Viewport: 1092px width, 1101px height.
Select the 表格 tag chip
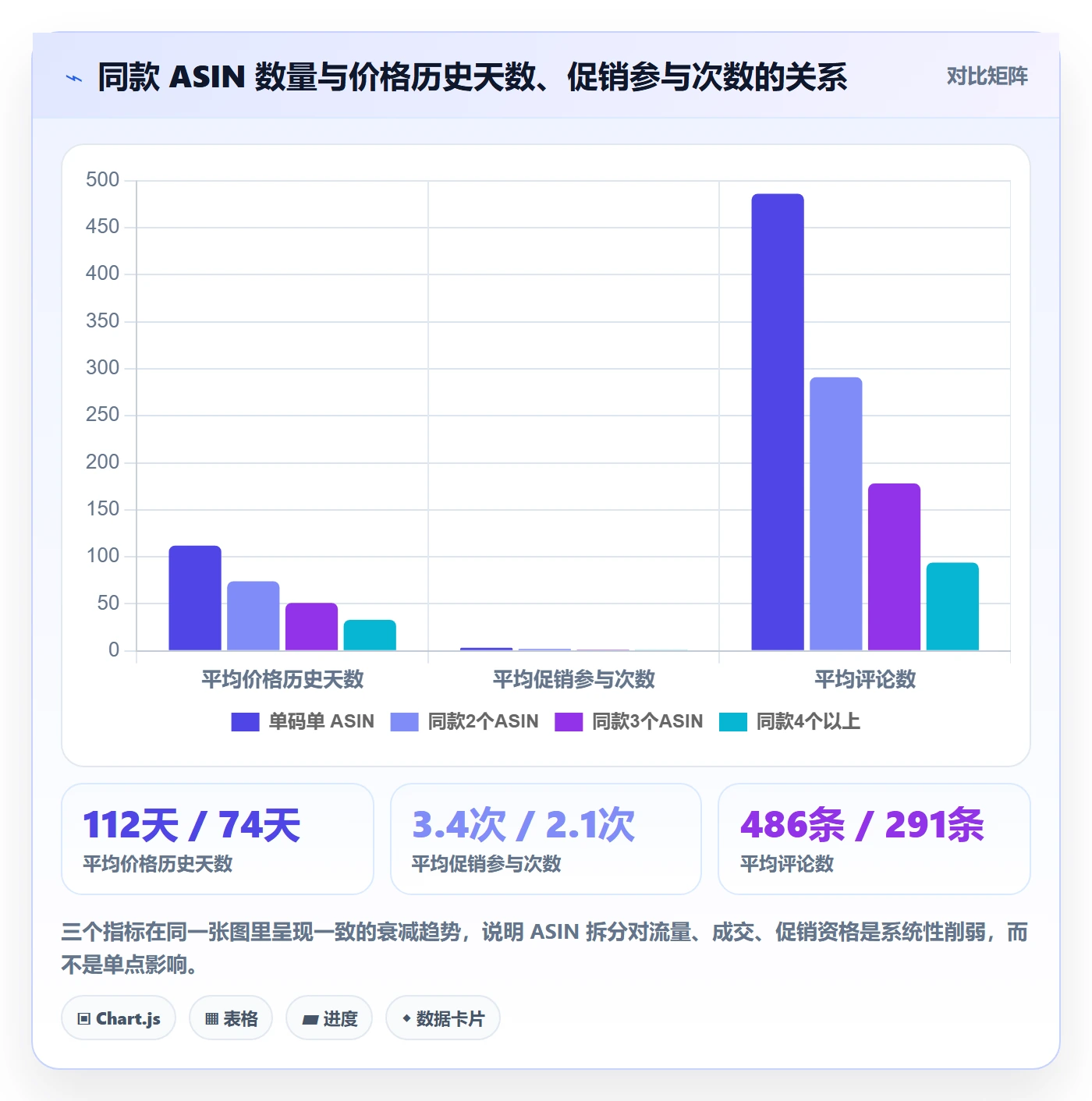[x=231, y=1018]
